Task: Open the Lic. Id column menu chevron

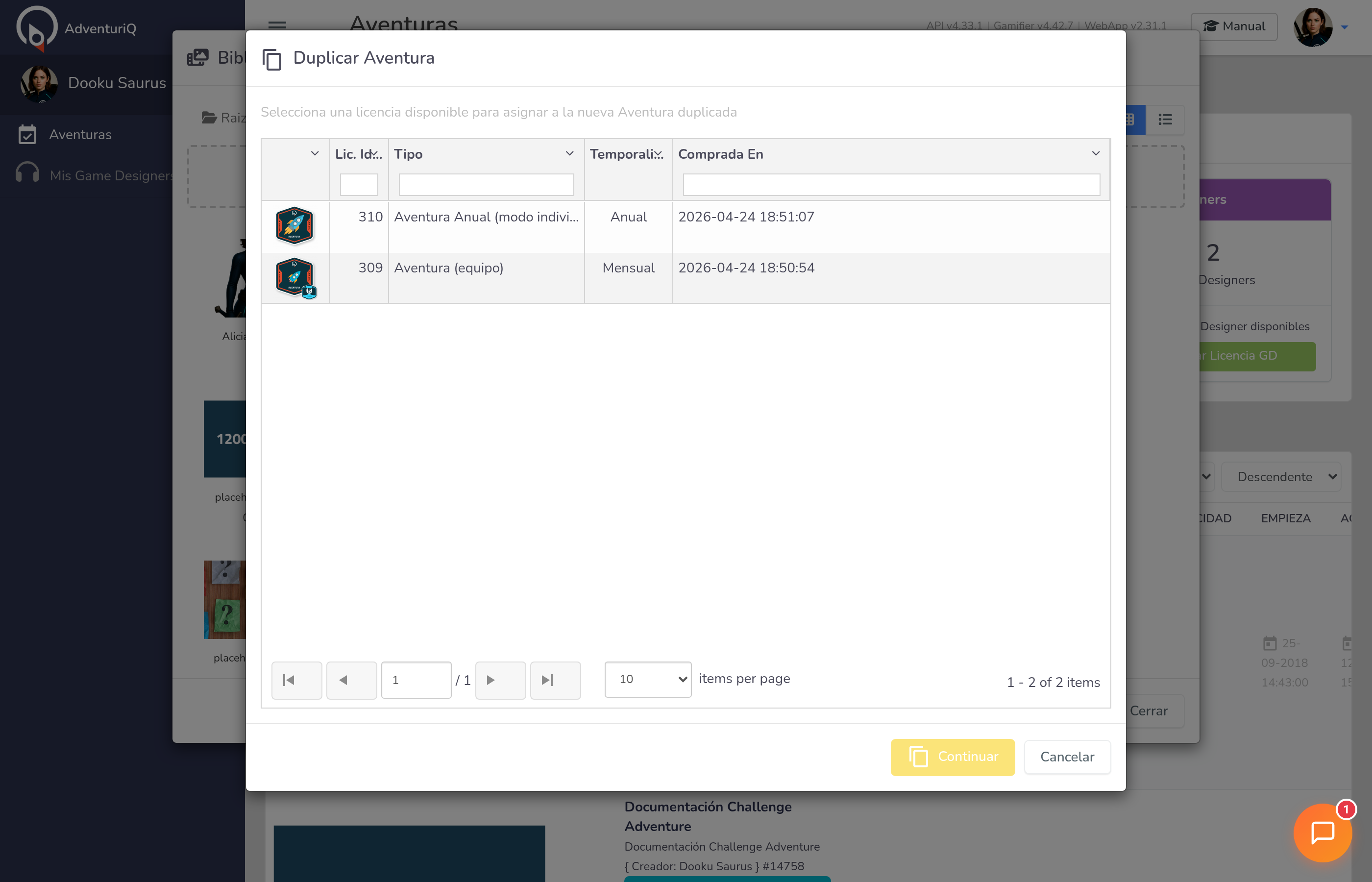Action: coord(375,154)
